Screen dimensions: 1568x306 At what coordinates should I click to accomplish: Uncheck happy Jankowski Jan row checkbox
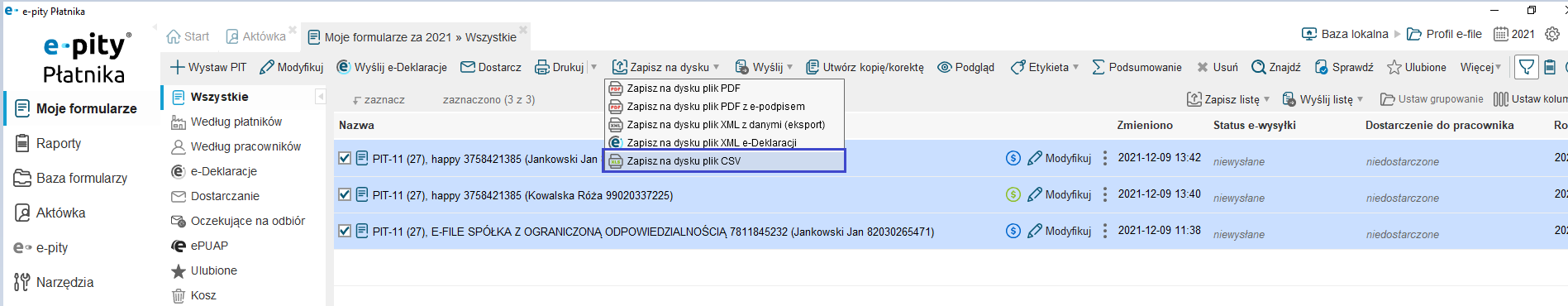point(345,158)
